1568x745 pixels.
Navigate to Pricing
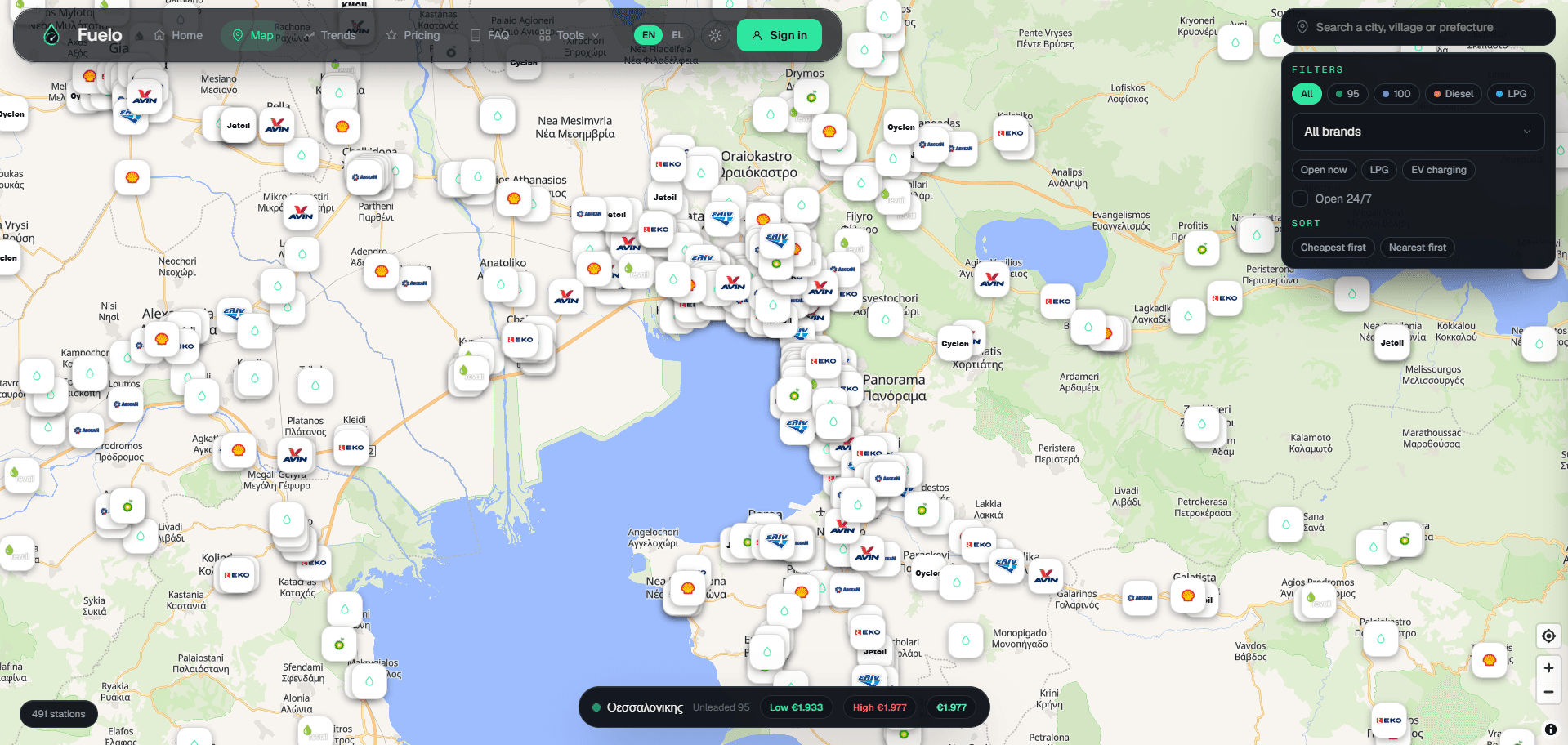click(x=413, y=35)
